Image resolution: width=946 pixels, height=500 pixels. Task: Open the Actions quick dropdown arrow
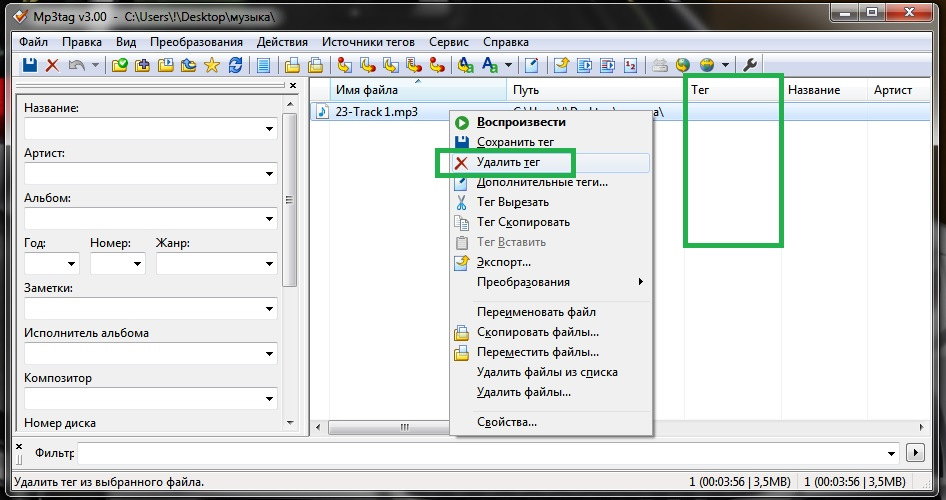point(508,65)
